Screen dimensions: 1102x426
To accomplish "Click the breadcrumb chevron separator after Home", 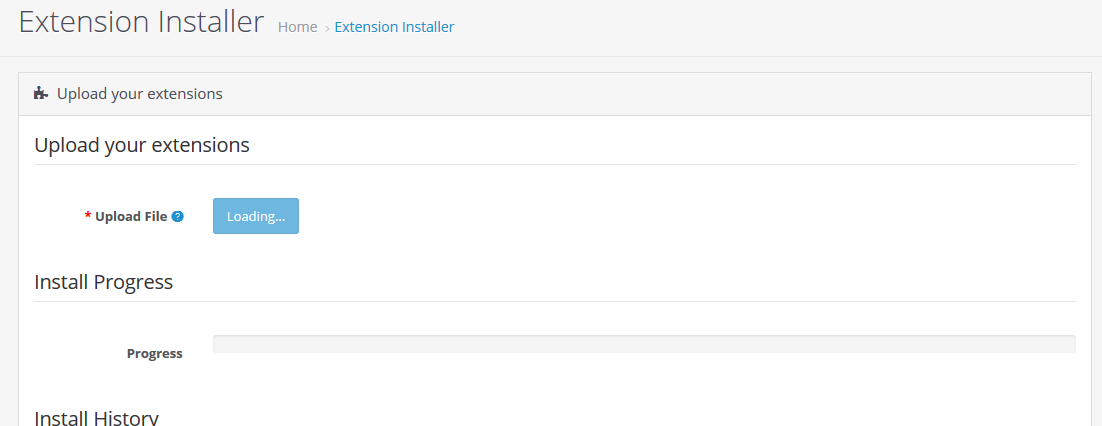I will coord(327,28).
